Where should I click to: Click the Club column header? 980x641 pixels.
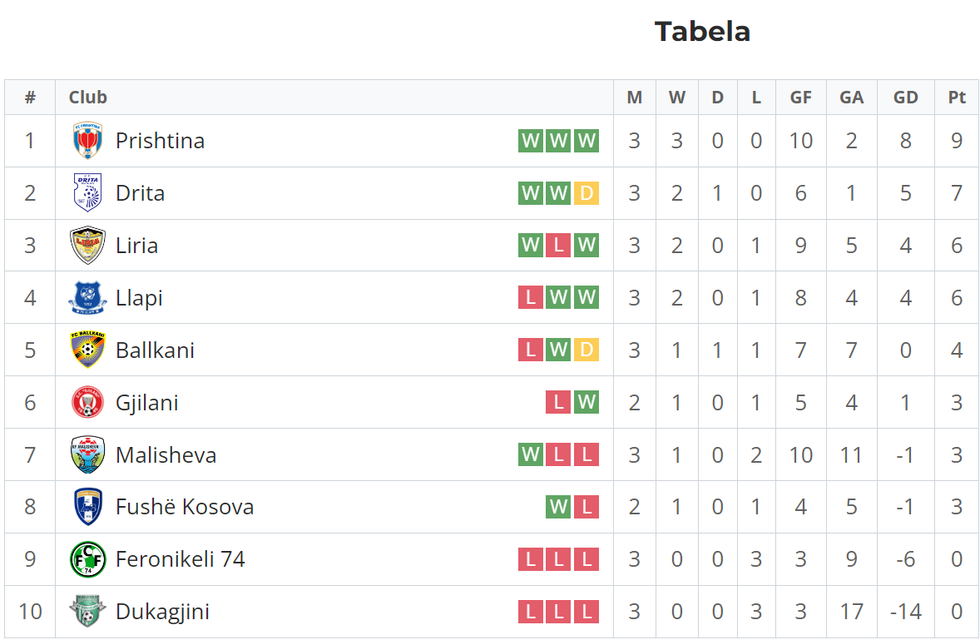point(88,97)
